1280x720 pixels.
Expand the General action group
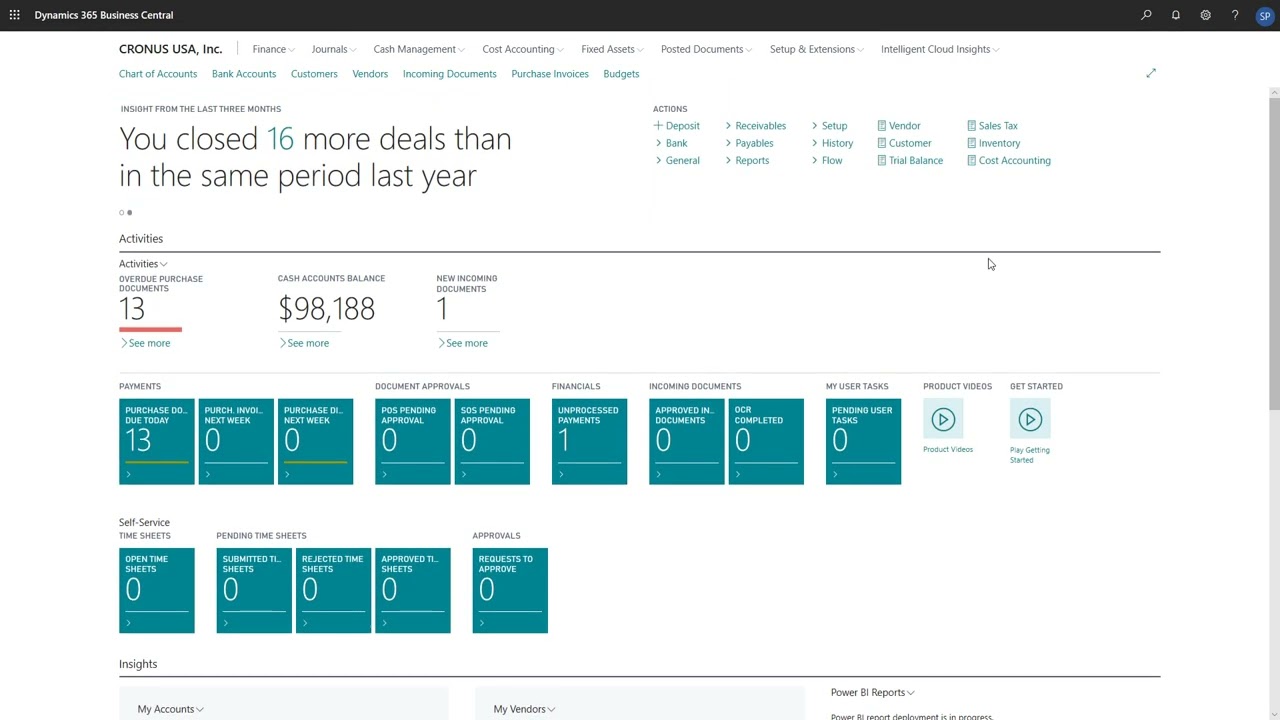pyautogui.click(x=677, y=160)
